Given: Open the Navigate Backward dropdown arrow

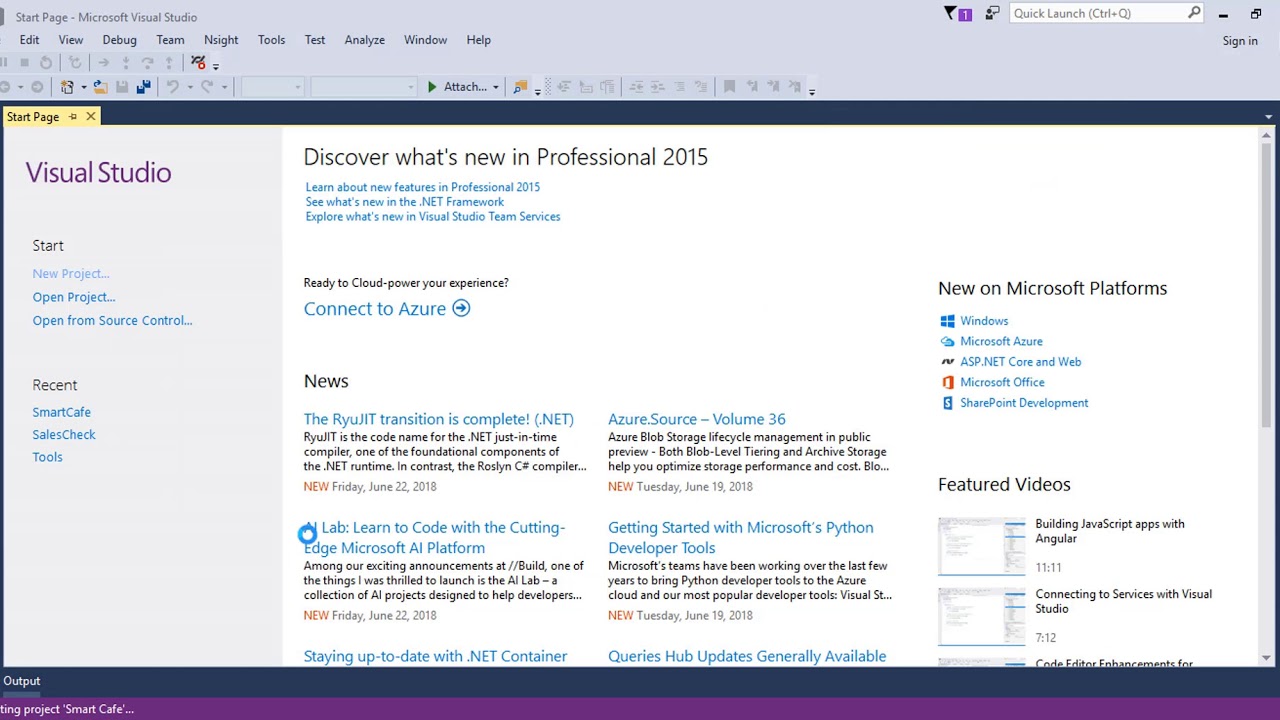Looking at the screenshot, I should coord(19,88).
